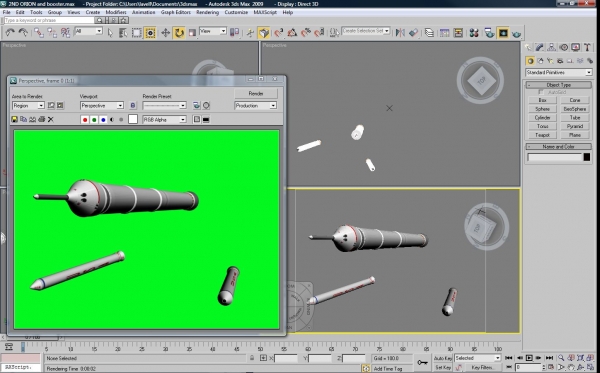Toggle green channel in render window

click(x=94, y=120)
